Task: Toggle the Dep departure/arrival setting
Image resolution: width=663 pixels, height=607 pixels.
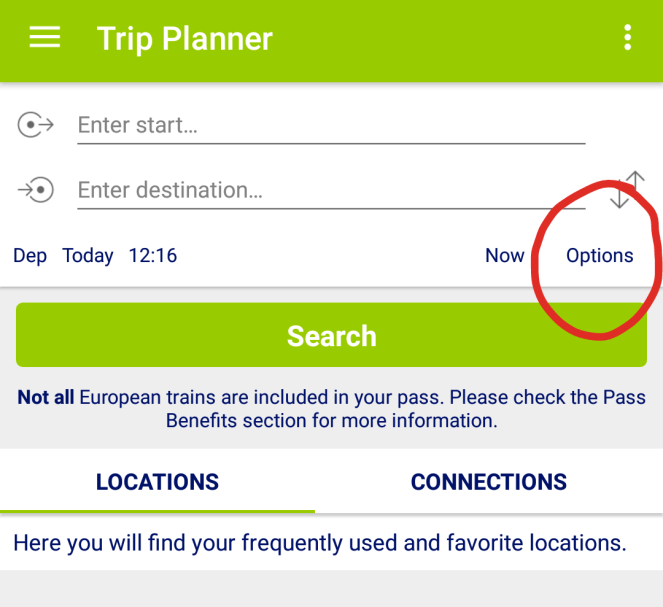Action: 30,256
